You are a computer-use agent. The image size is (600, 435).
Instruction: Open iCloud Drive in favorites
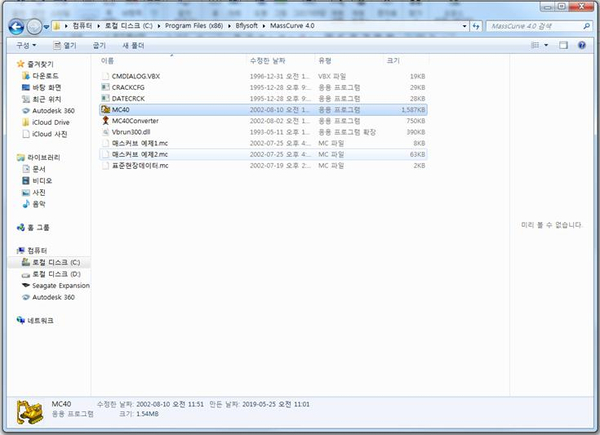pyautogui.click(x=51, y=122)
